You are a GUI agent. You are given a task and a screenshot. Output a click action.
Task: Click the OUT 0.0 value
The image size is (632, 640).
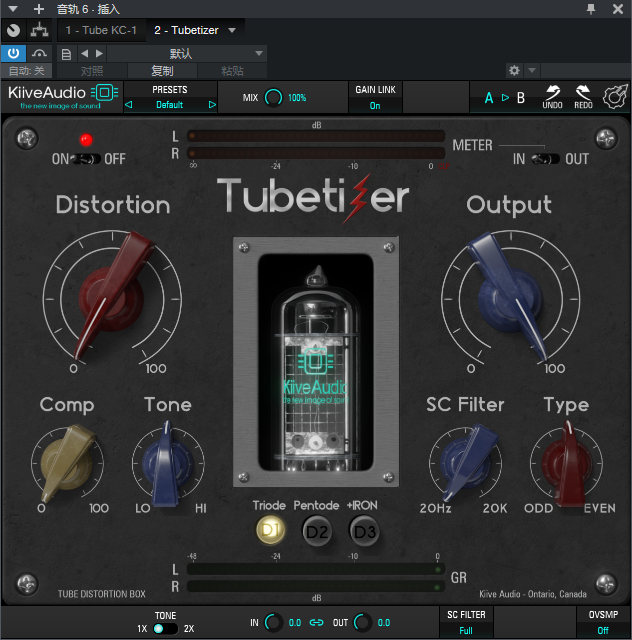tap(384, 623)
